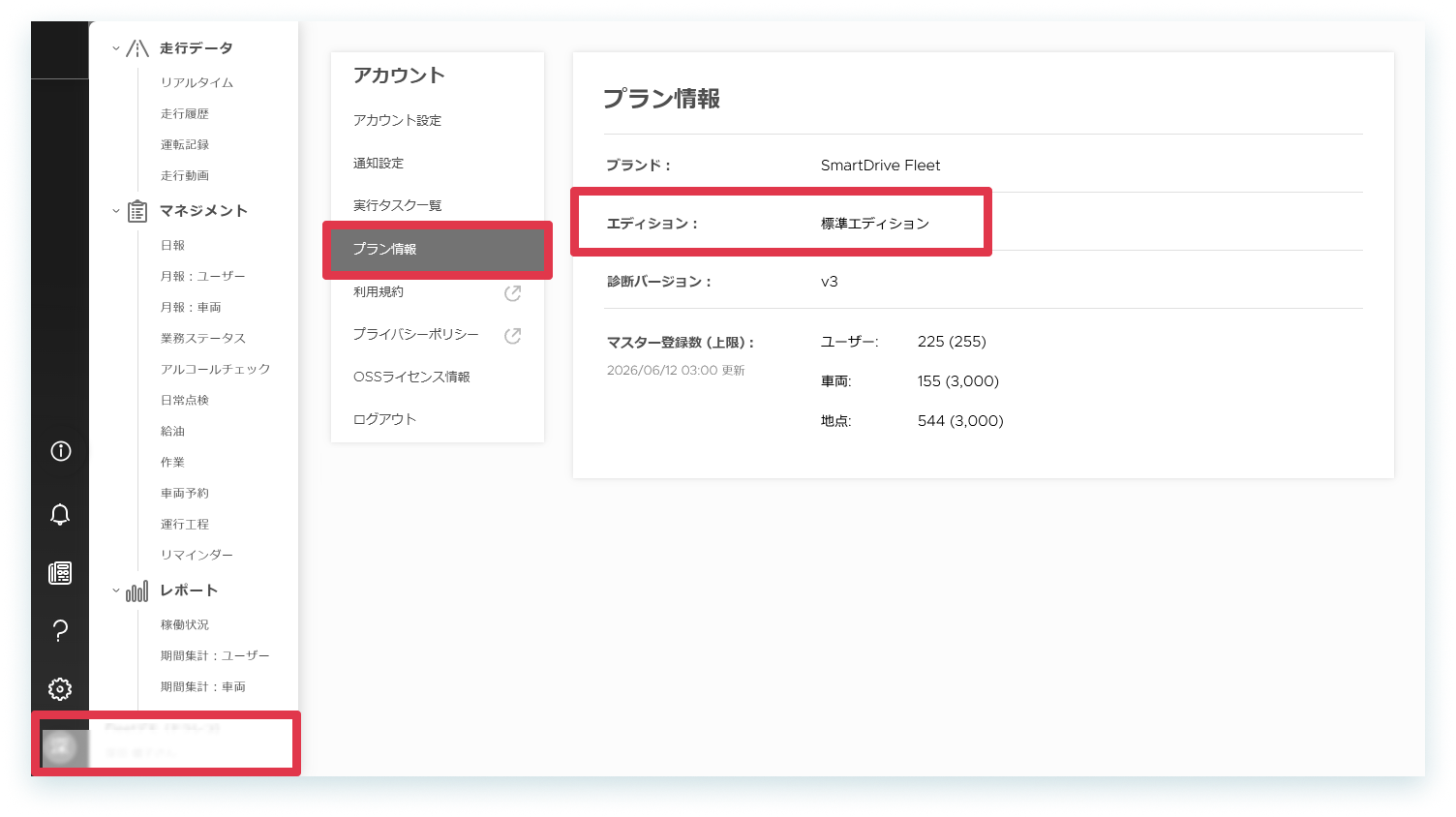The width and height of the screenshot is (1456, 817).
Task: Click the マスター登録数 (上限) label
Action: tap(681, 343)
